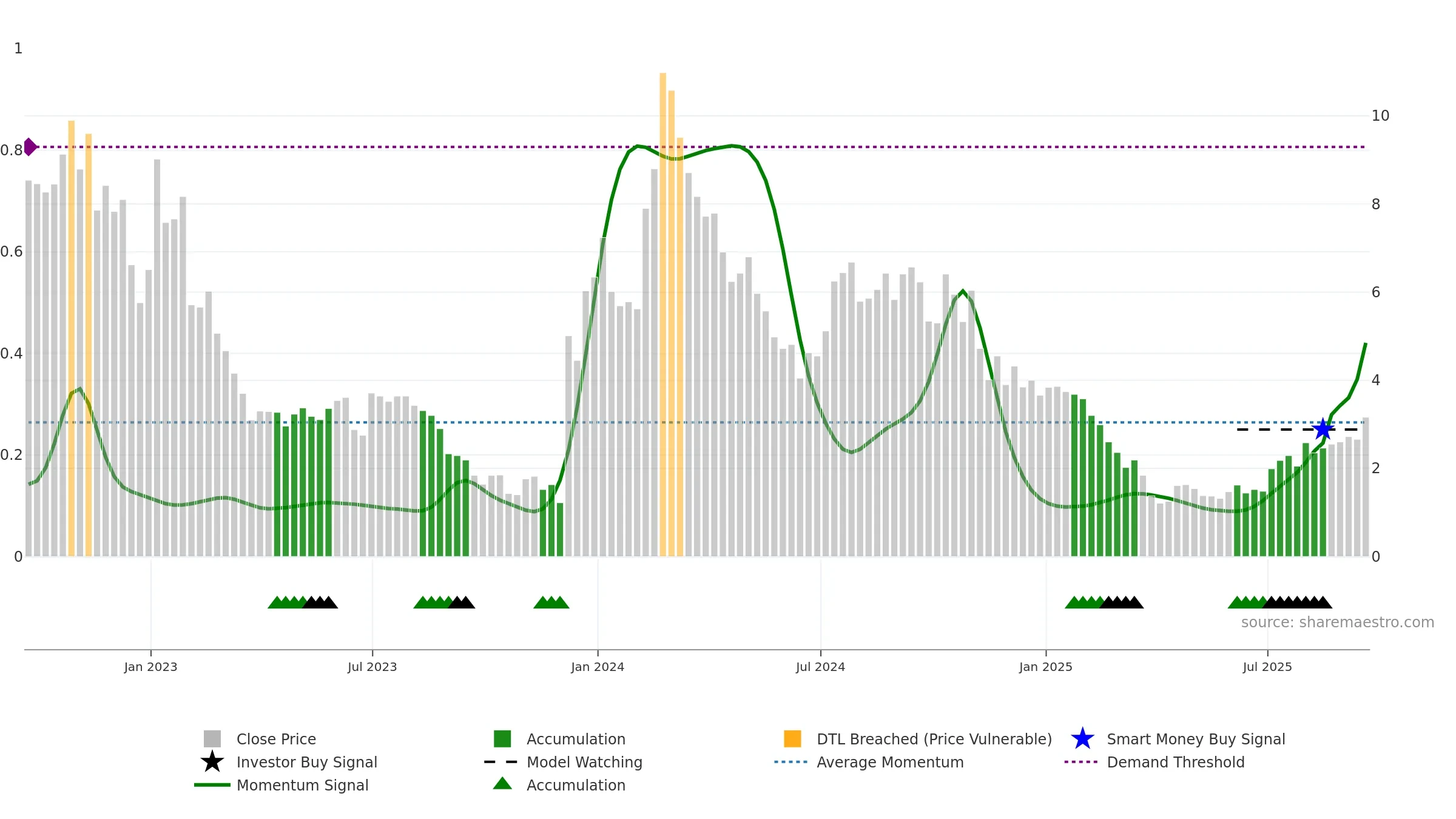Click the green Accumulation square legend swatch
This screenshot has width=1456, height=819.
click(x=502, y=739)
